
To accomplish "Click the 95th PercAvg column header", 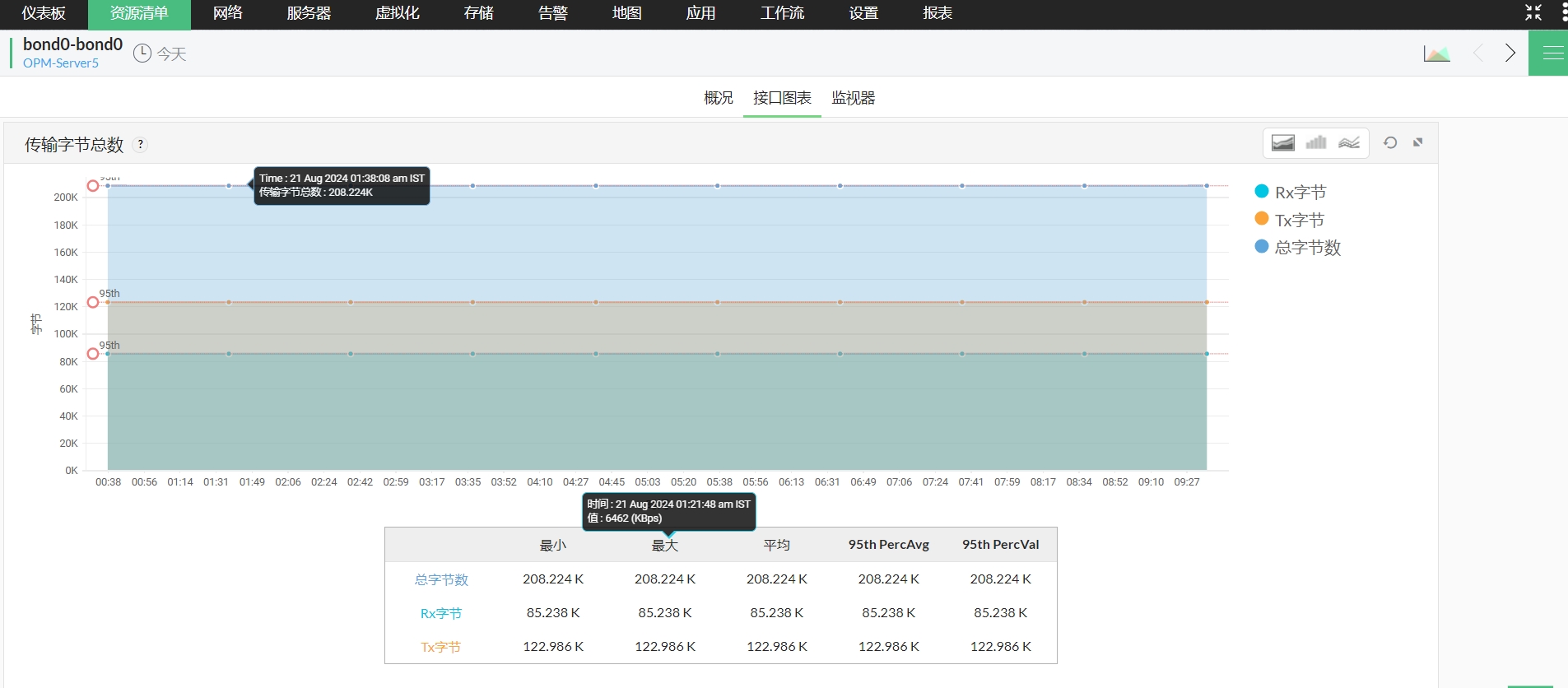I will (x=889, y=545).
